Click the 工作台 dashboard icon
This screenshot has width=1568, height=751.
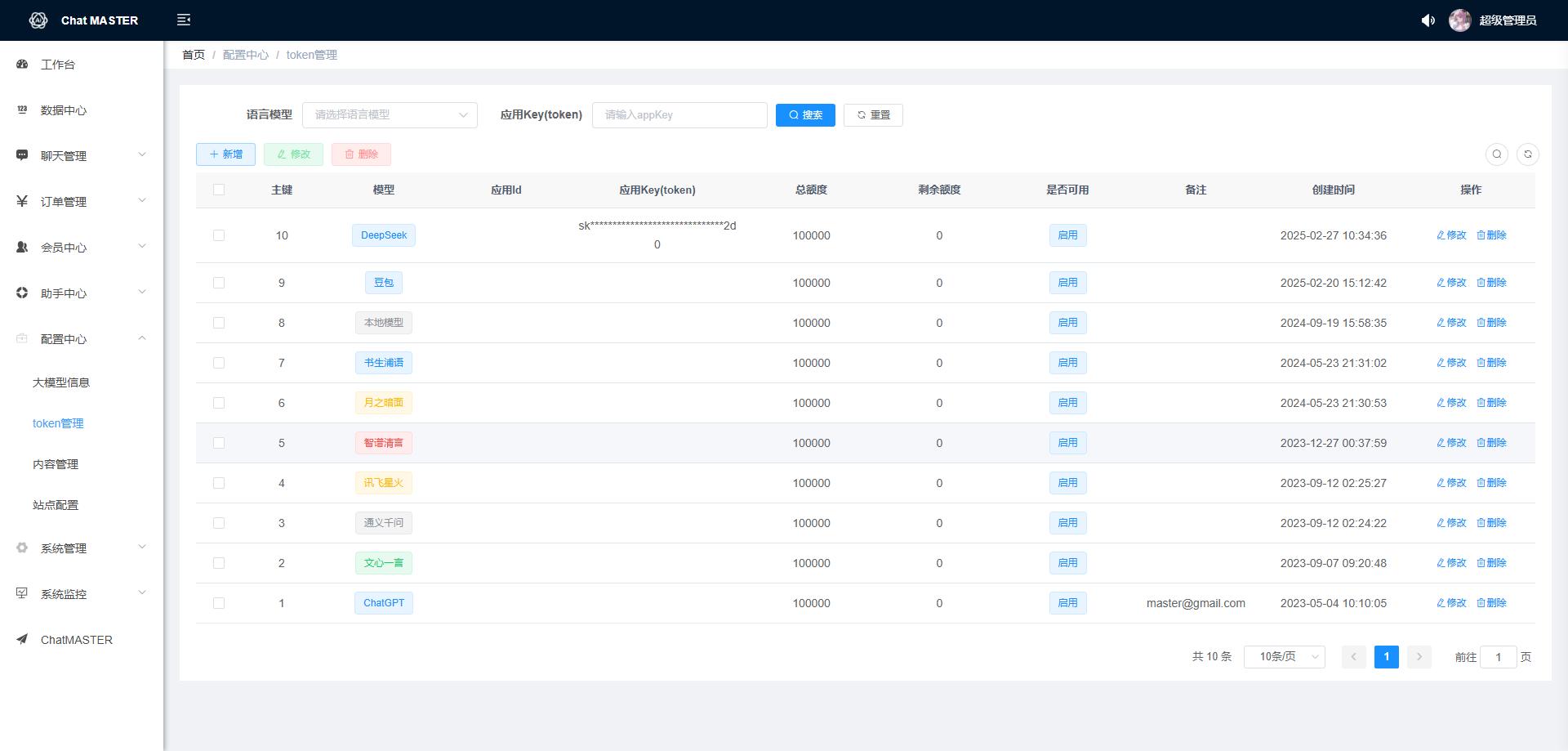[x=22, y=64]
